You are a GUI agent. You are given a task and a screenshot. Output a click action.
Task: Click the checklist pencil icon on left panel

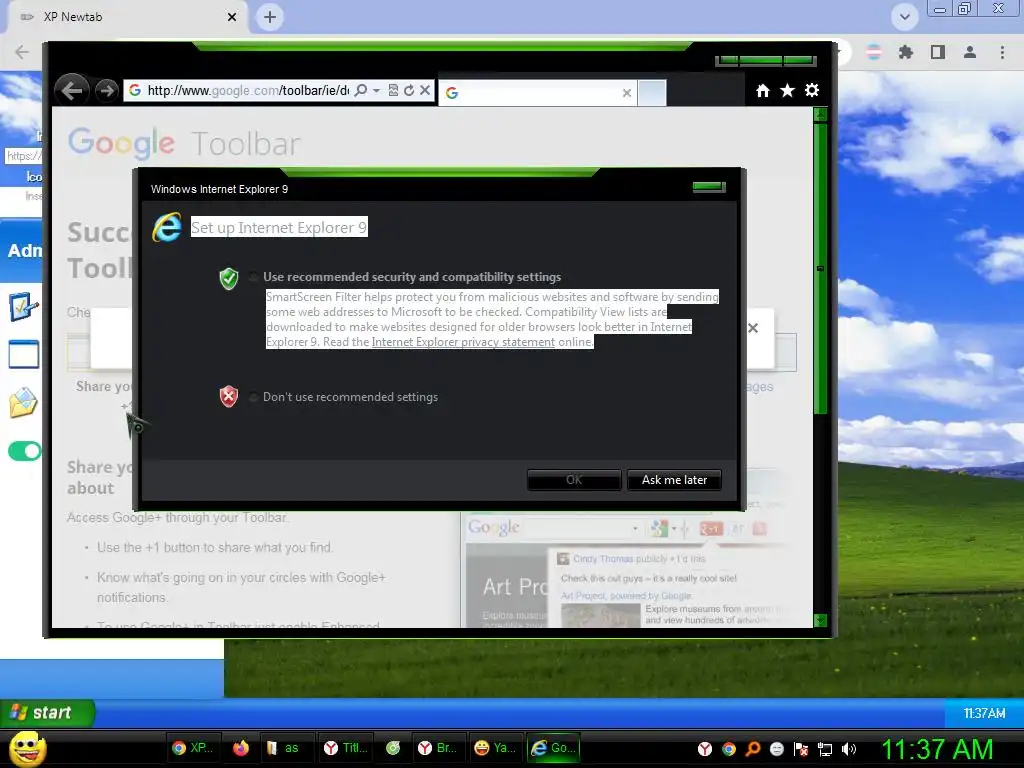pyautogui.click(x=24, y=306)
